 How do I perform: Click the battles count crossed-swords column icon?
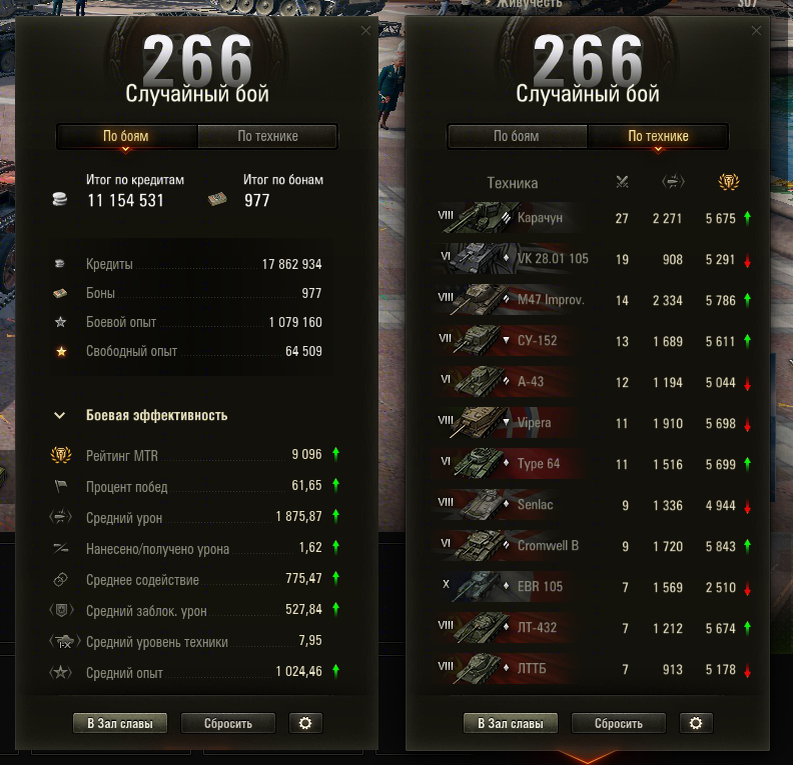point(622,182)
